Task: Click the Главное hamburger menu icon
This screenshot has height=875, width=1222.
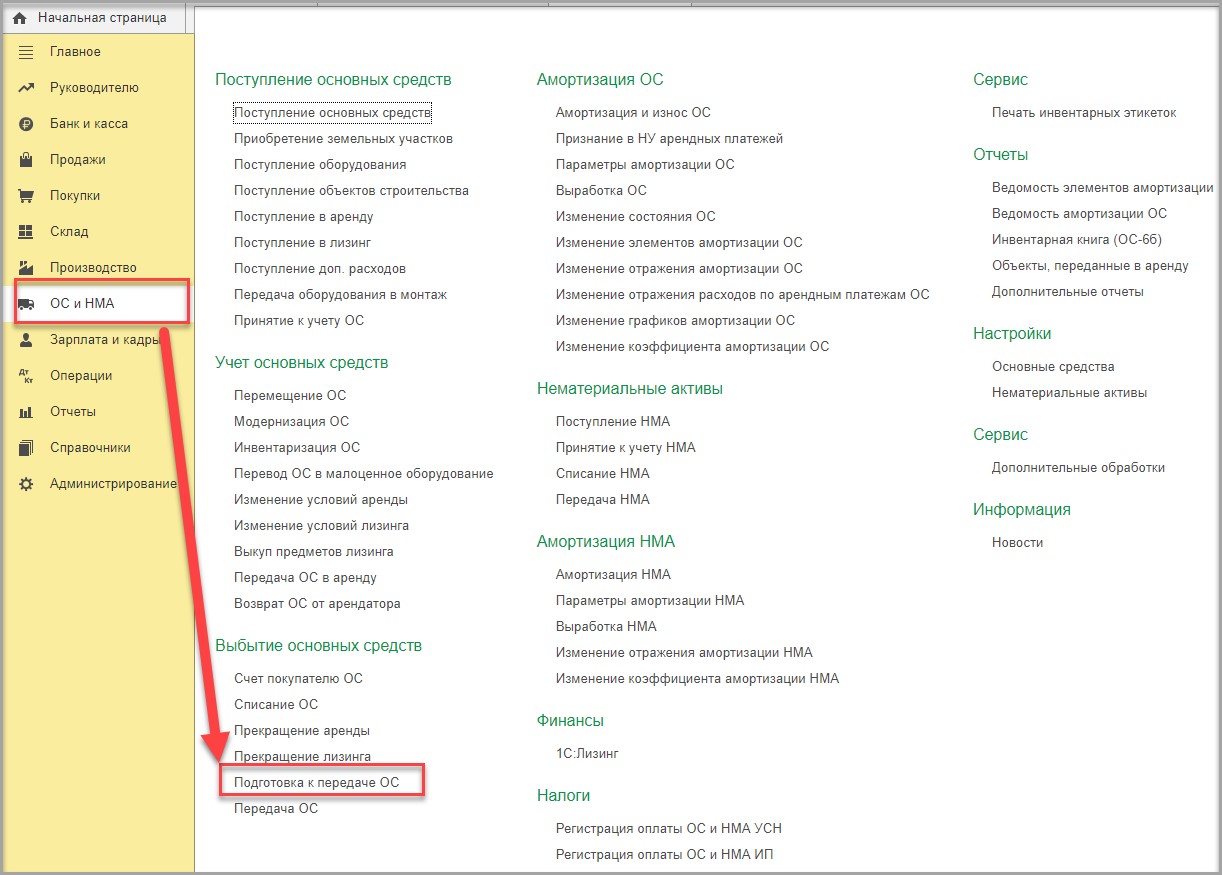Action: (27, 52)
